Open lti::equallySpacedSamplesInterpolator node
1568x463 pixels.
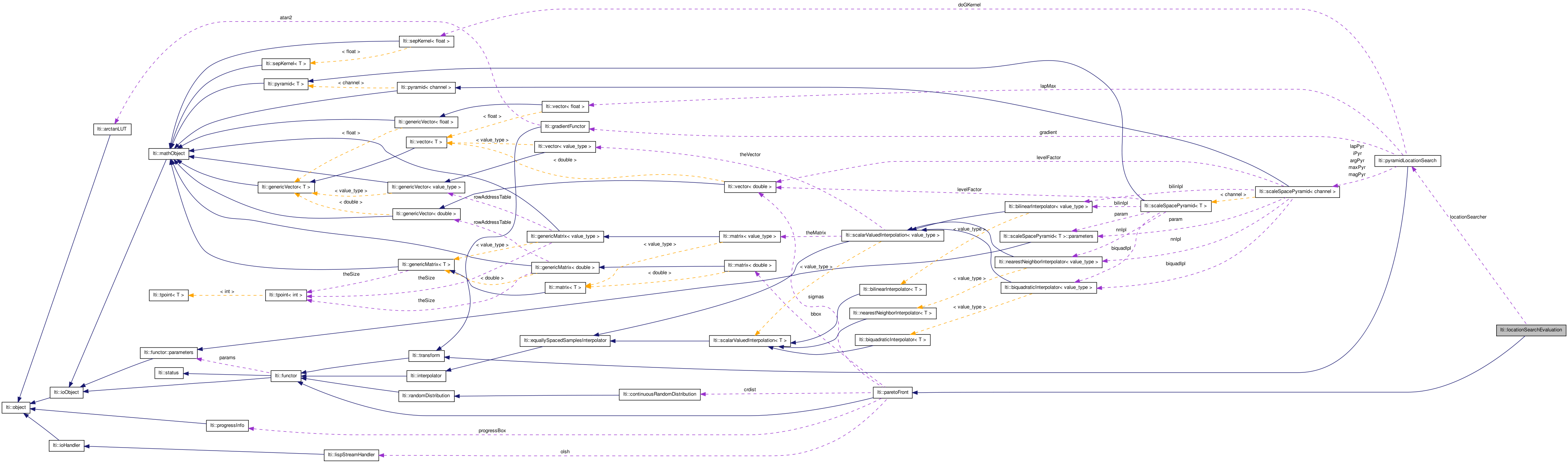pyautogui.click(x=565, y=340)
